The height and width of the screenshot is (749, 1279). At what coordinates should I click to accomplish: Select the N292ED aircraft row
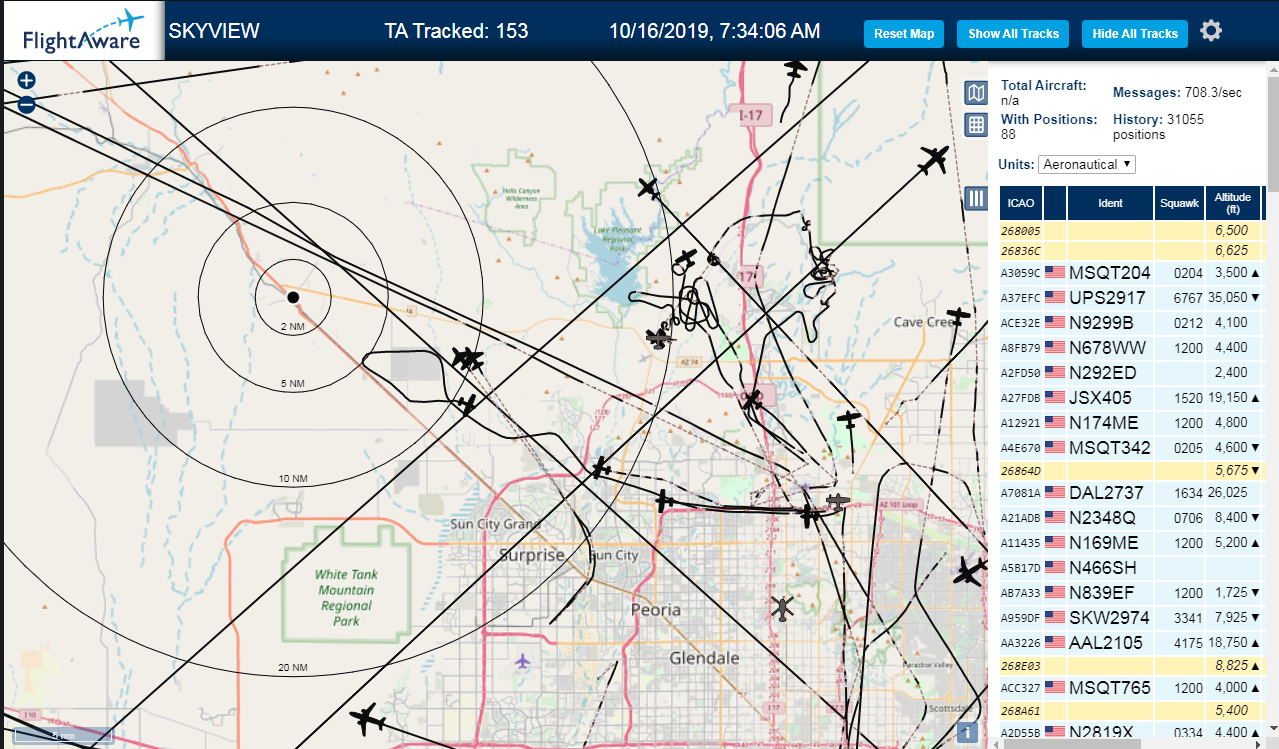[1131, 373]
